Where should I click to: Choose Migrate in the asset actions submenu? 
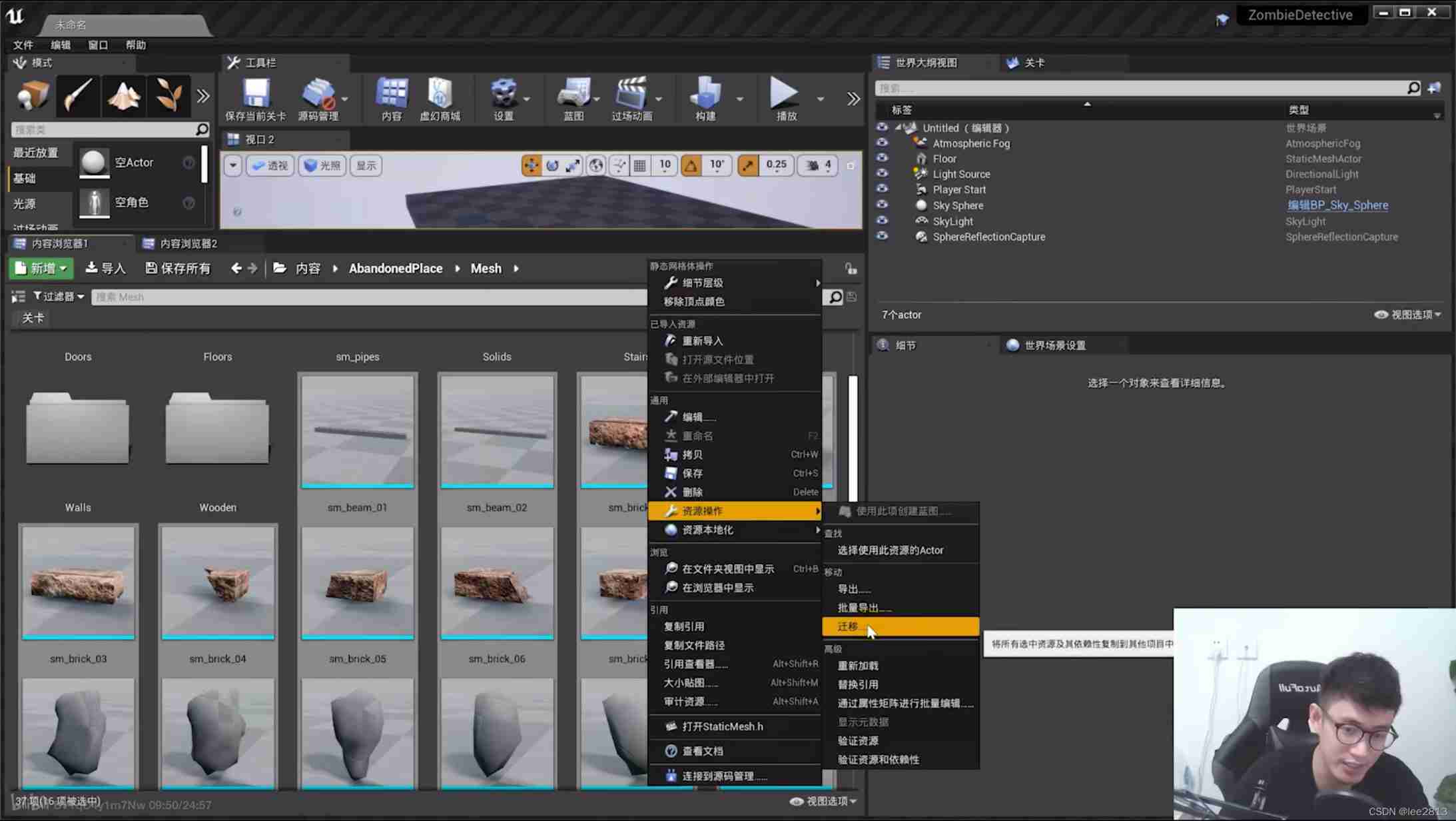901,626
